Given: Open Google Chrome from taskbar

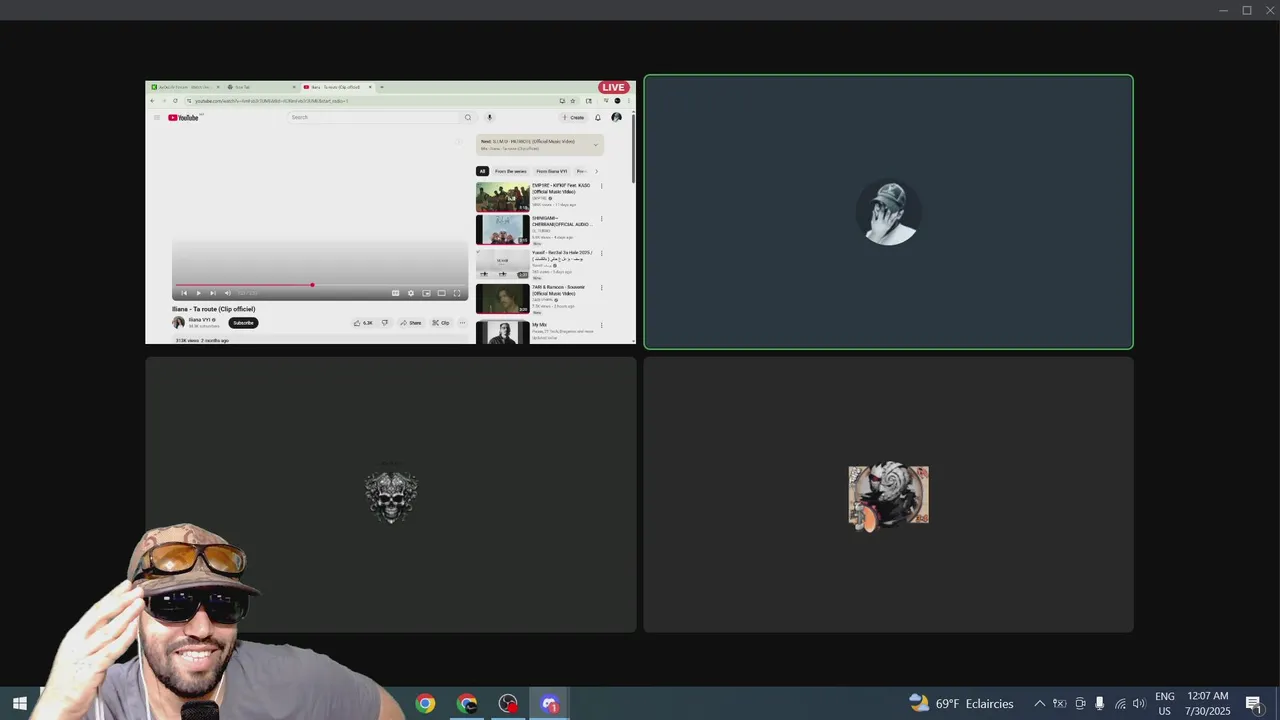Looking at the screenshot, I should tap(426, 704).
